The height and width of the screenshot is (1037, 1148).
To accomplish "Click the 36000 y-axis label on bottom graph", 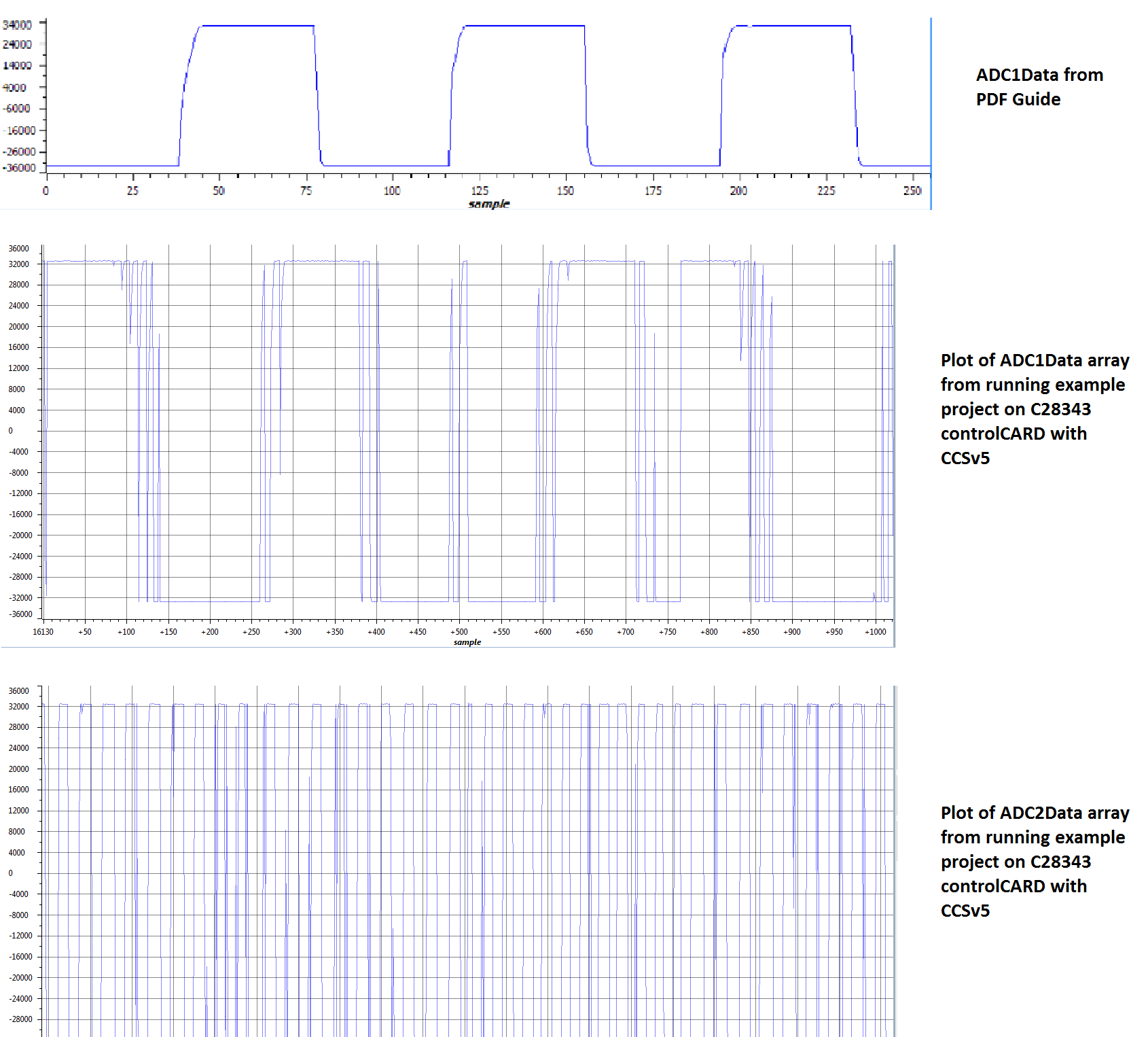I will tap(18, 691).
